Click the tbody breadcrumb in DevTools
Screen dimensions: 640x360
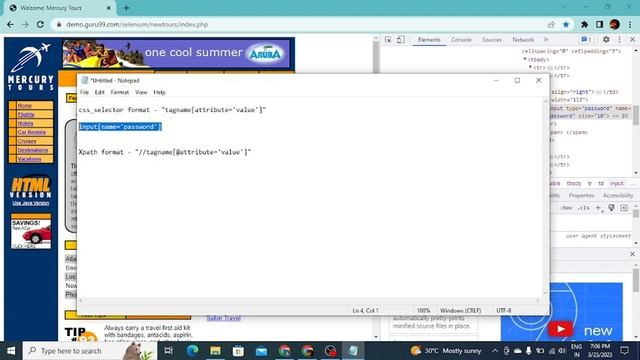click(573, 184)
